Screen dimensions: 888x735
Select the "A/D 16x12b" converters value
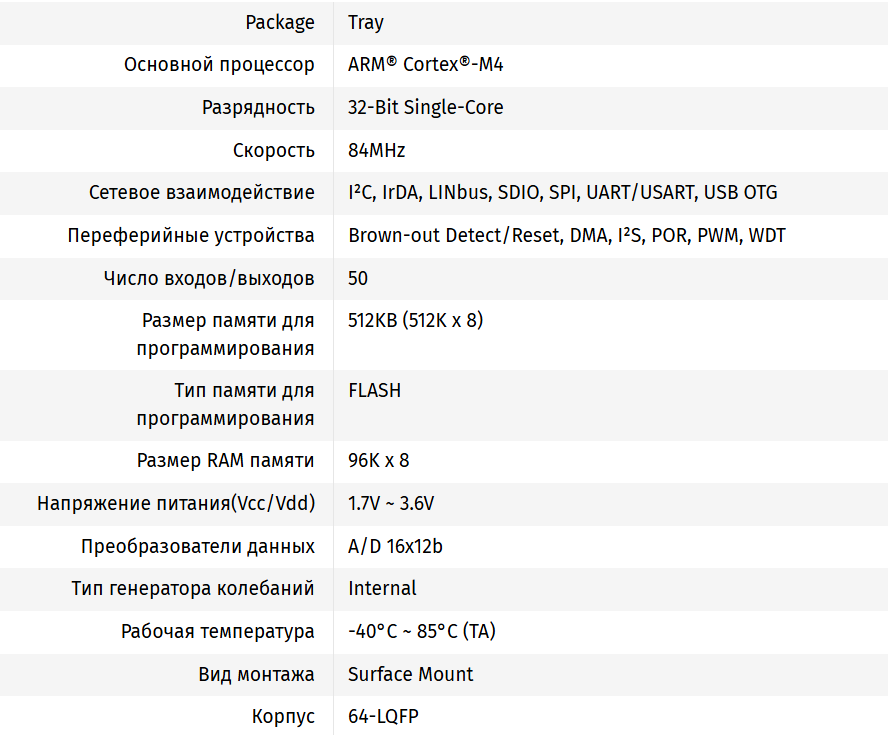[396, 547]
